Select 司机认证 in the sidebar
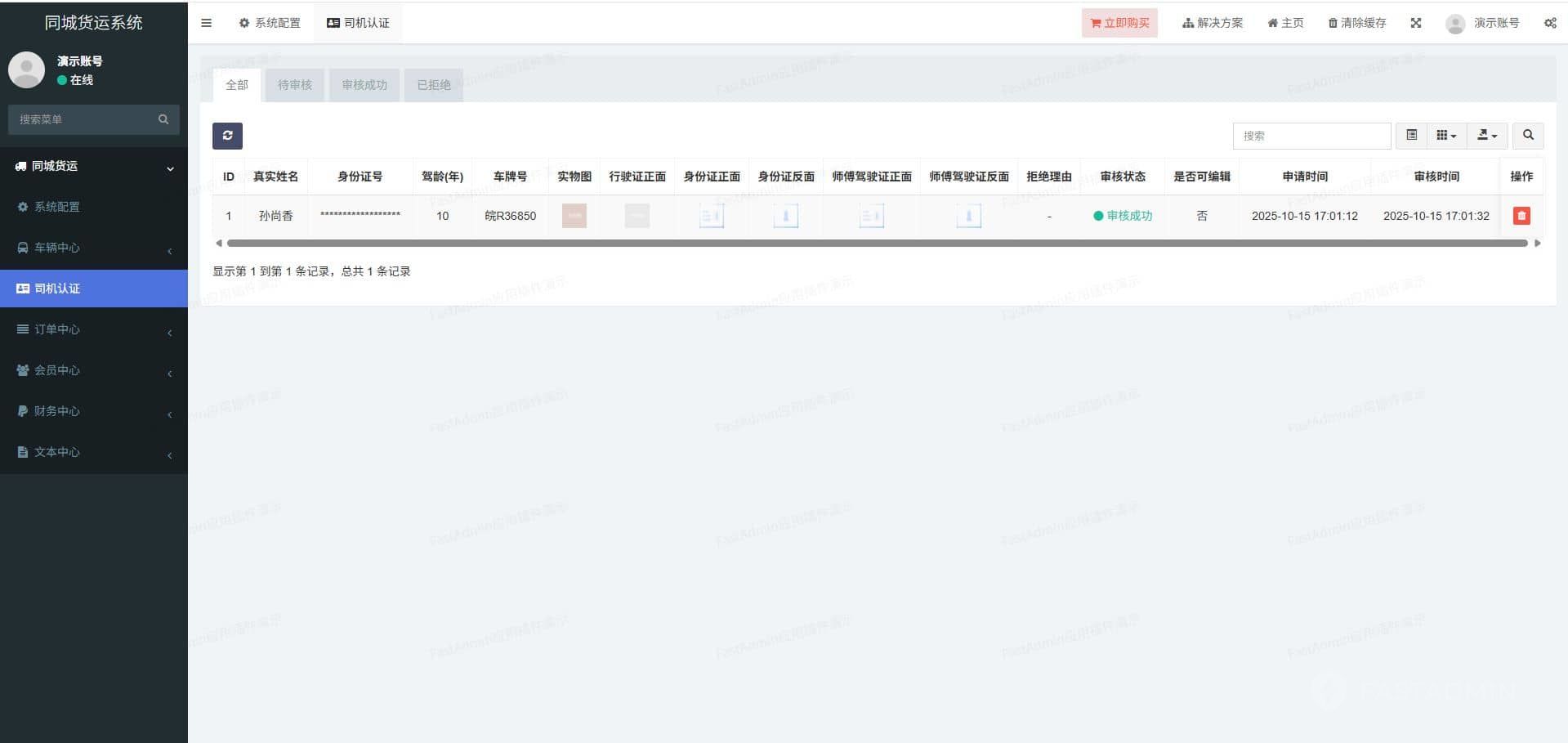 [94, 289]
